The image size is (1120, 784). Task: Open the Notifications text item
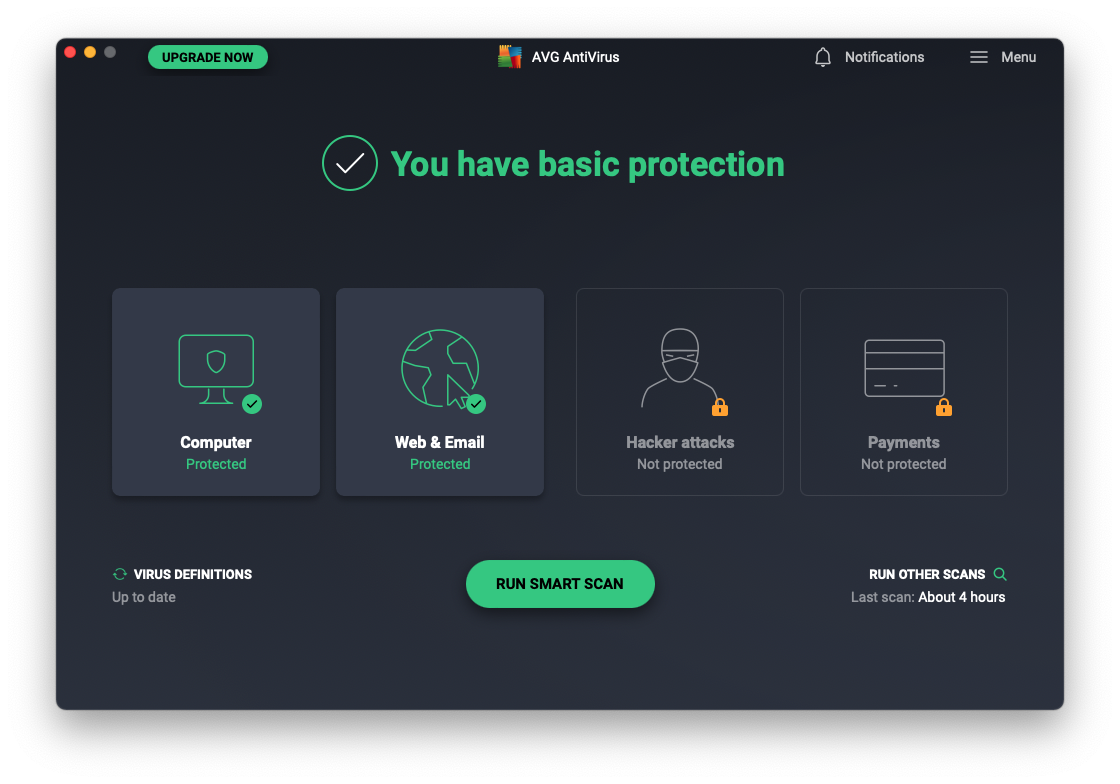884,57
